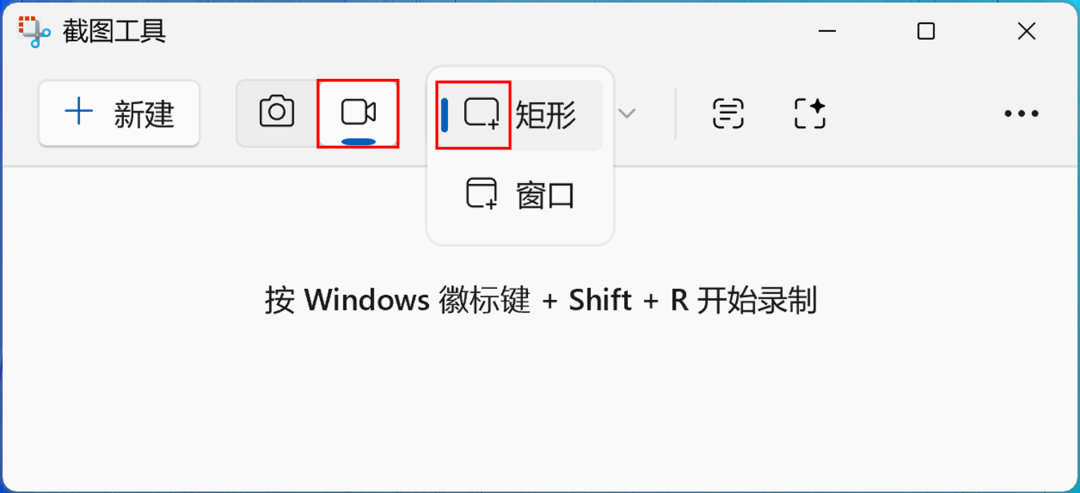Click the window mode icon
1080x493 pixels.
[481, 194]
